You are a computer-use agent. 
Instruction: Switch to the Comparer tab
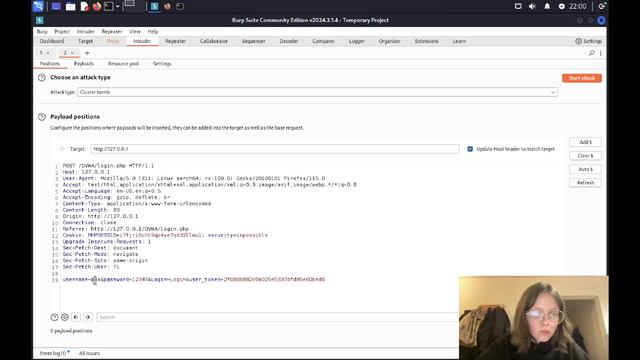click(x=323, y=41)
